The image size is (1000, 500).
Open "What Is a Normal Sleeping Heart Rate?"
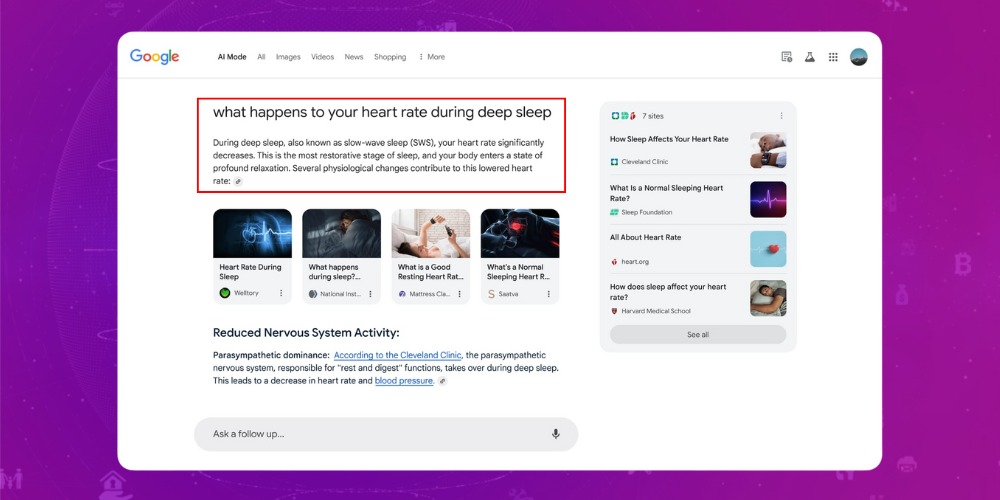coord(666,193)
